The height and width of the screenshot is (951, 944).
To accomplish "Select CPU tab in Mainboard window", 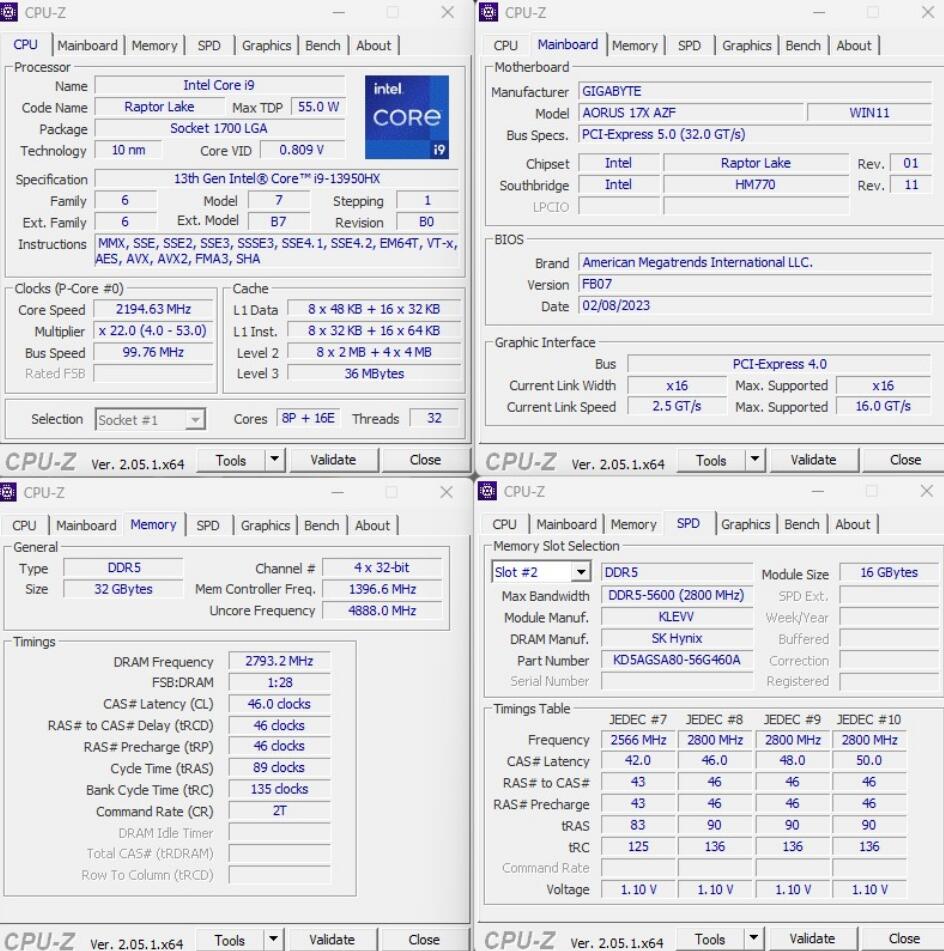I will 505,45.
